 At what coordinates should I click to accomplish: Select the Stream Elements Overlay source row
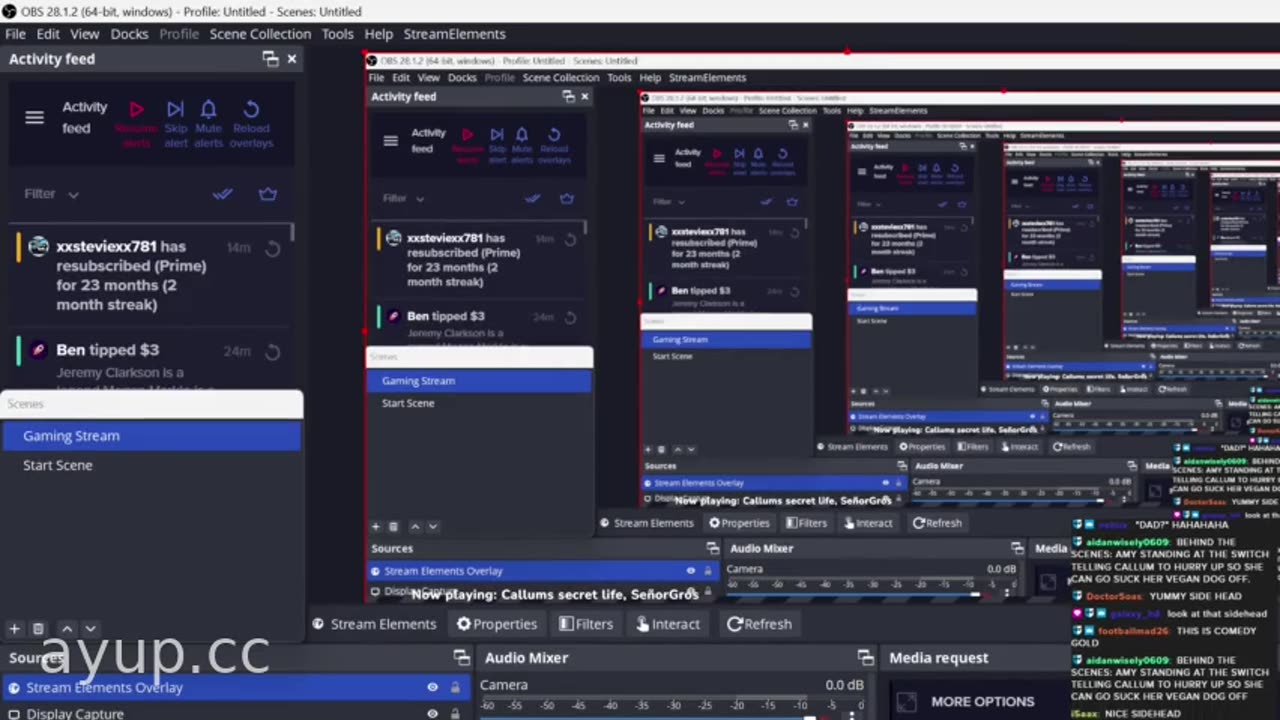(235, 688)
